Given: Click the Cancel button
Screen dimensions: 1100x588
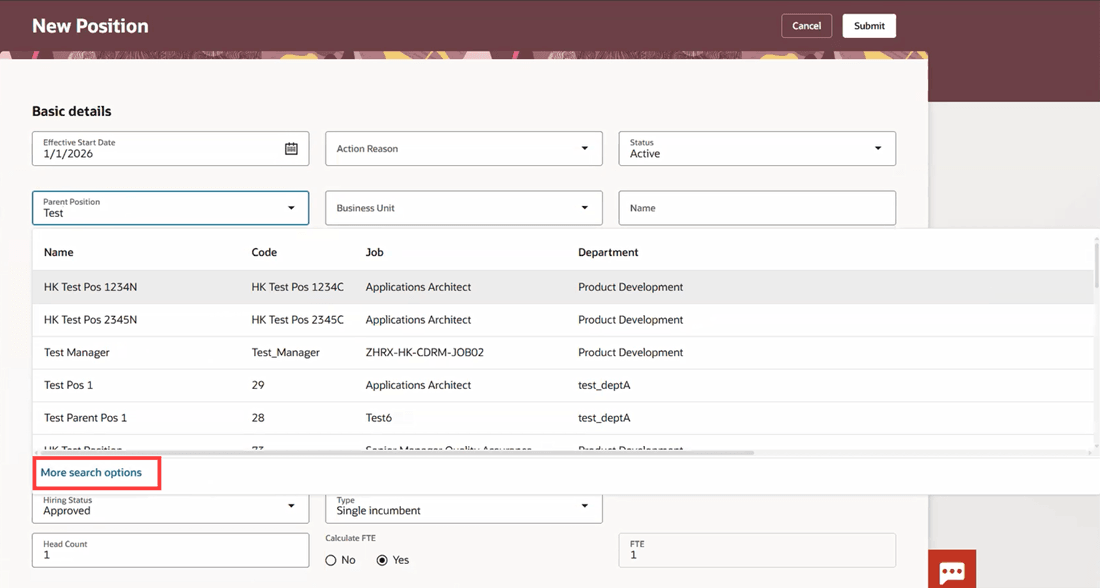Looking at the screenshot, I should [x=807, y=26].
